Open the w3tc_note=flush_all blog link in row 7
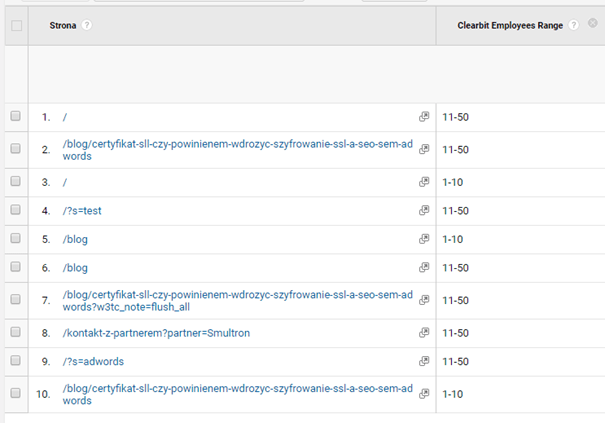The height and width of the screenshot is (423, 605). coord(236,300)
